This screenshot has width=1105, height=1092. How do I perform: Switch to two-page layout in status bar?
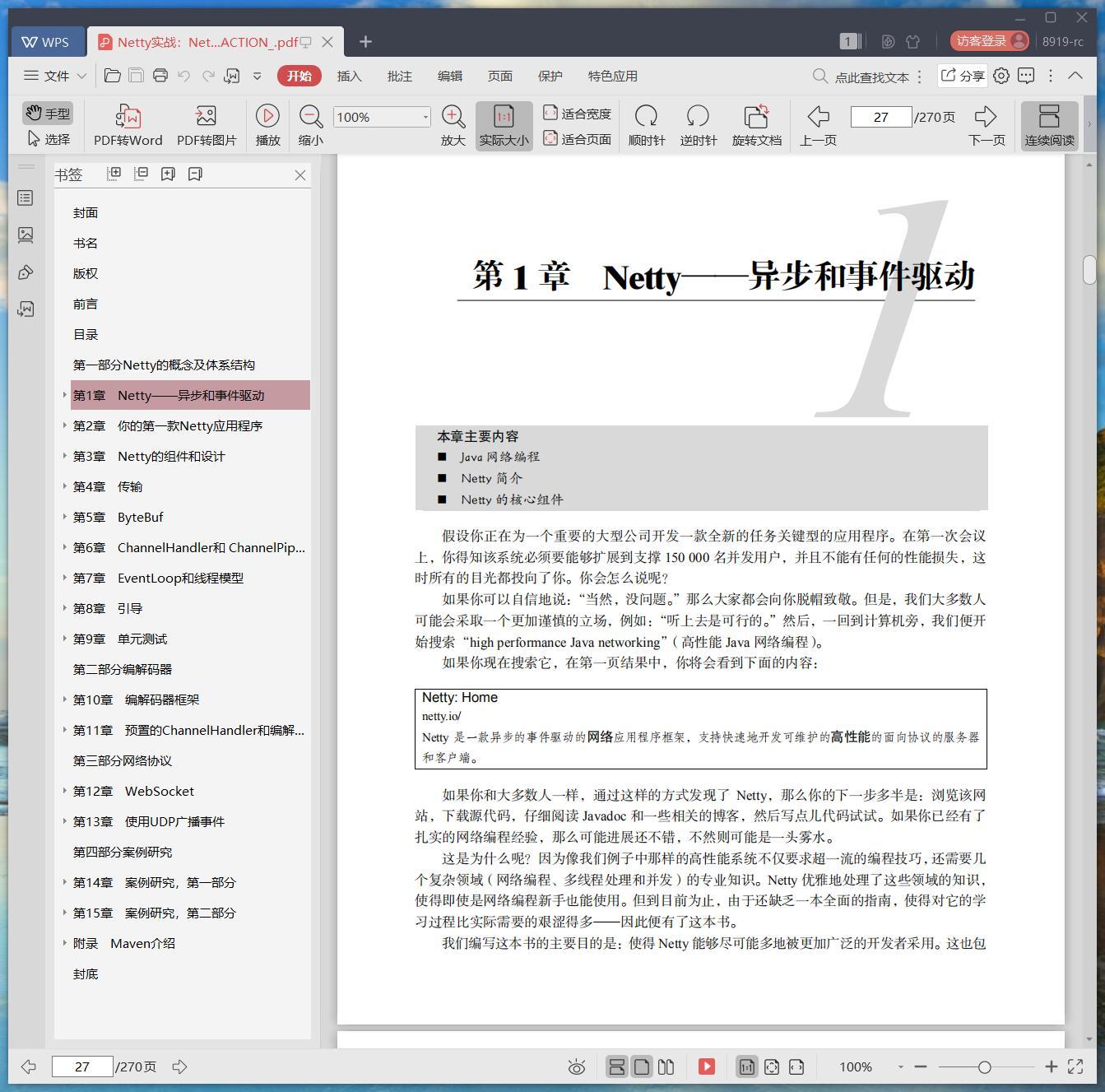(x=666, y=1066)
